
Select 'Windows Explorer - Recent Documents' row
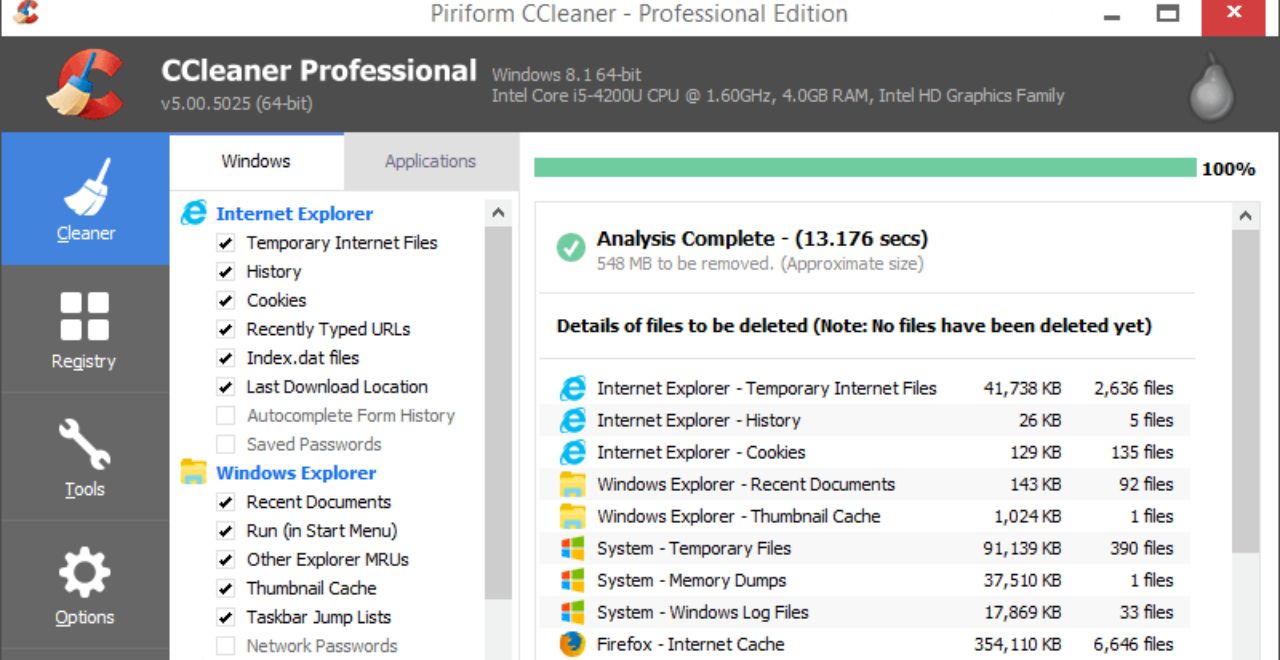(867, 484)
